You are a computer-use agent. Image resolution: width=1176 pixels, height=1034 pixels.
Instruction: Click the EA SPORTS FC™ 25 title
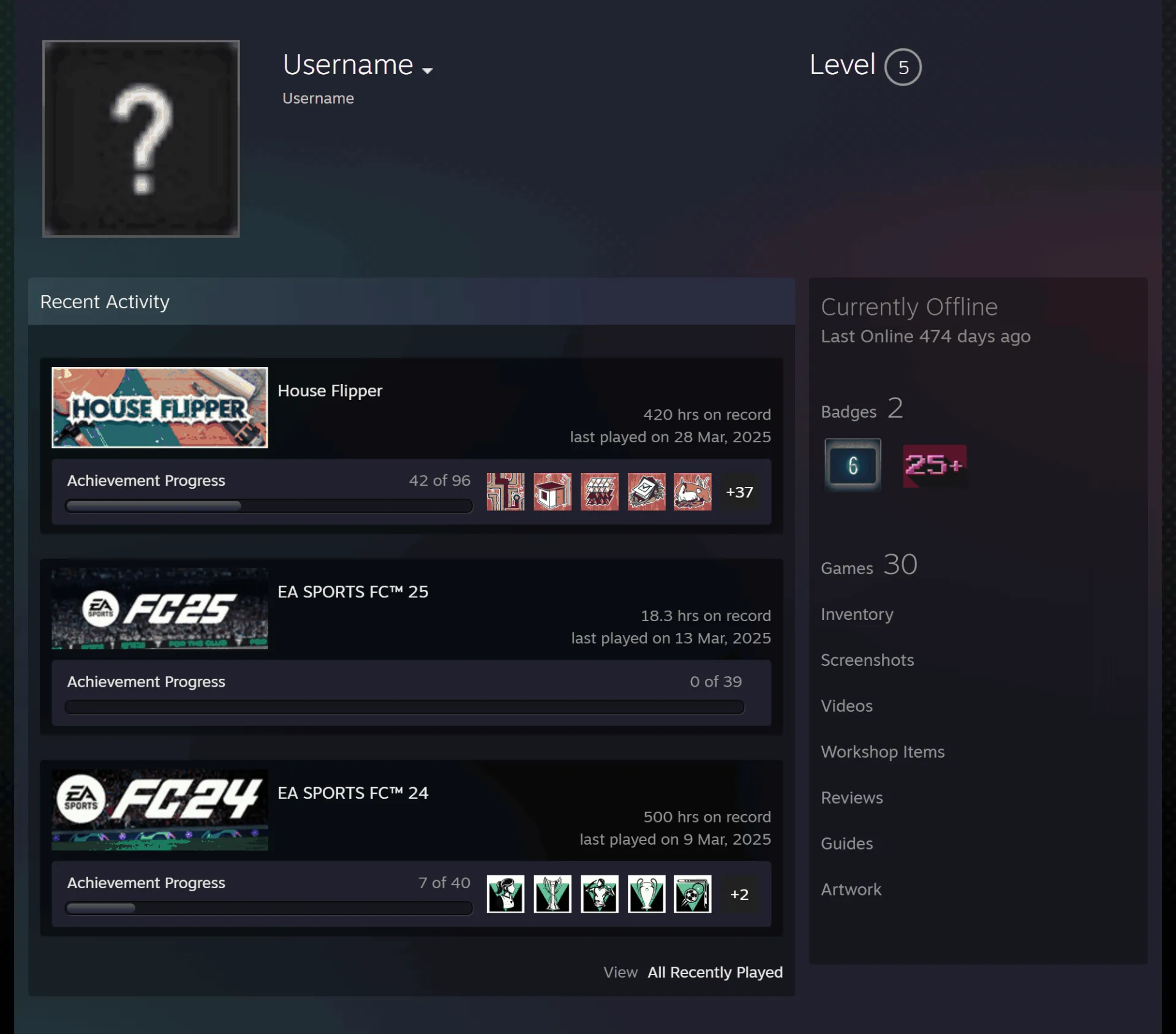[353, 592]
